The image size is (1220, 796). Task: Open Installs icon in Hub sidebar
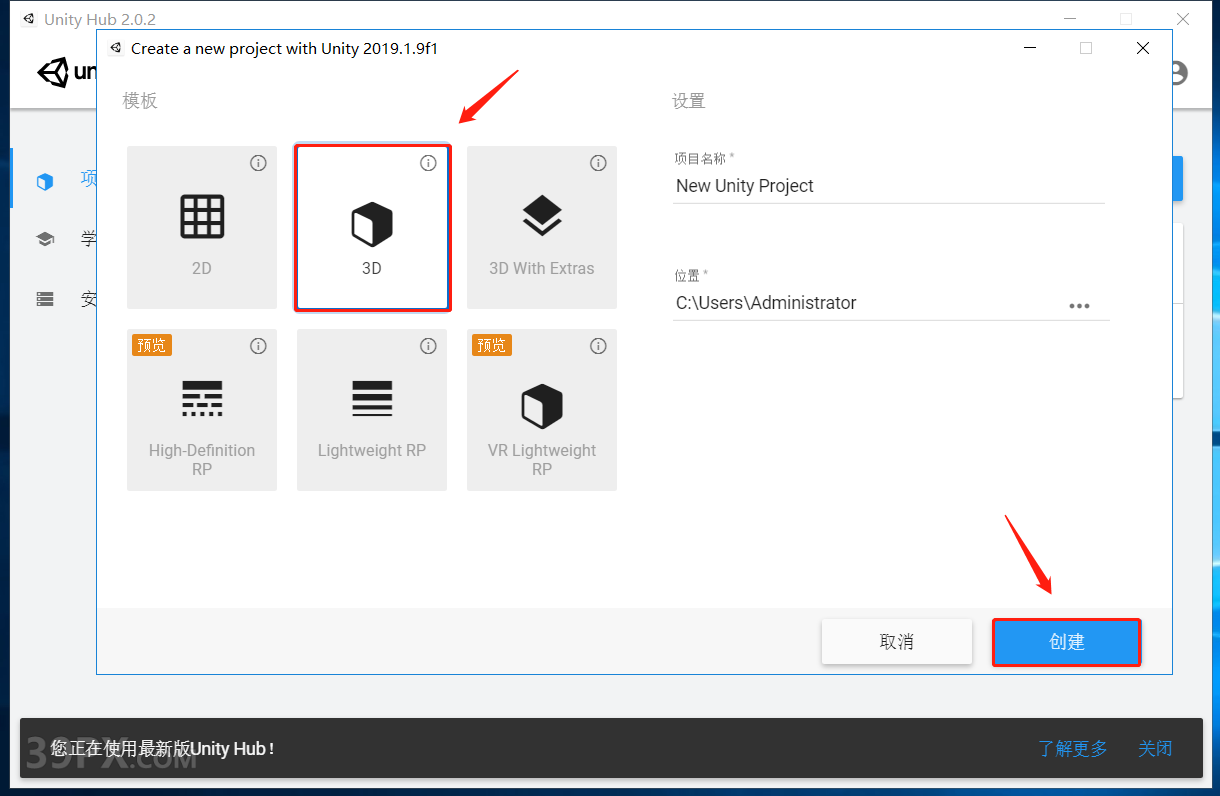click(x=44, y=298)
